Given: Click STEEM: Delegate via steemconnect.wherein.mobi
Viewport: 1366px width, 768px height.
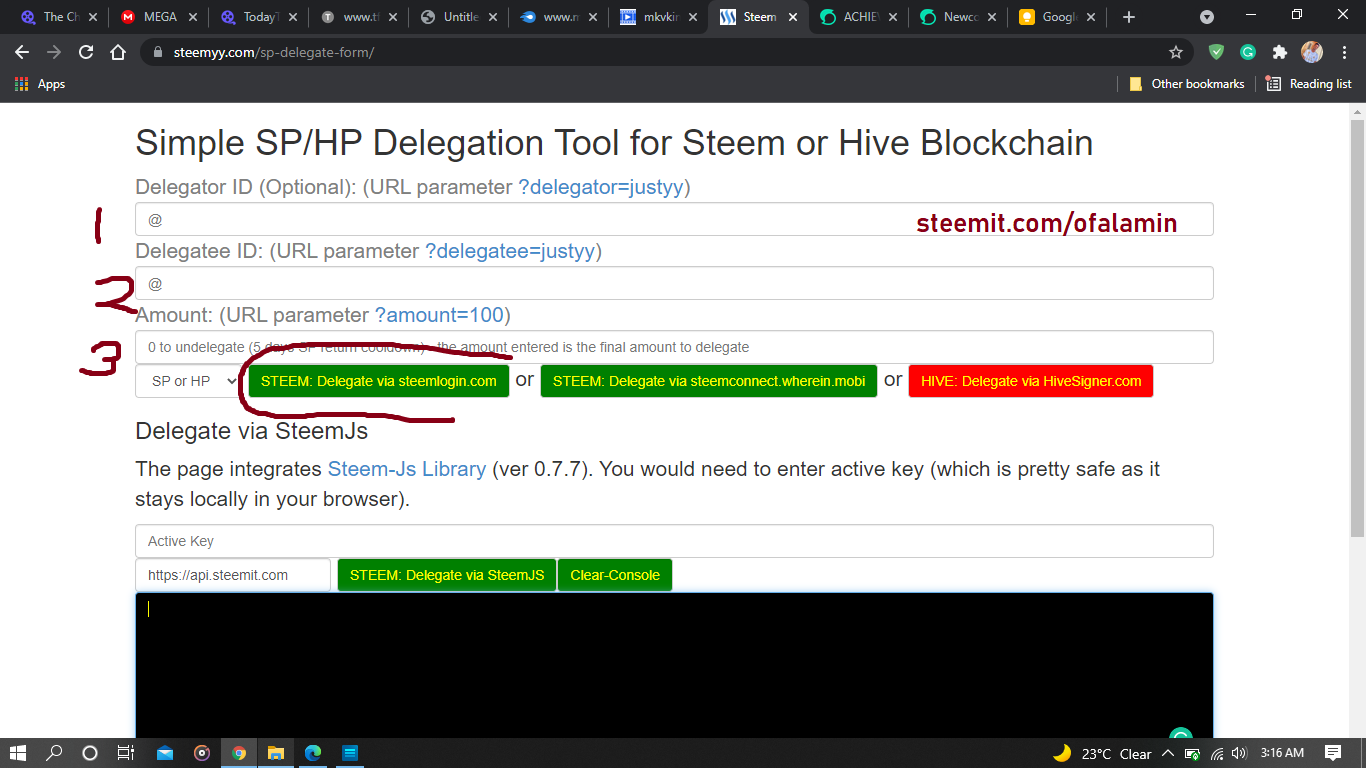Looking at the screenshot, I should 709,381.
